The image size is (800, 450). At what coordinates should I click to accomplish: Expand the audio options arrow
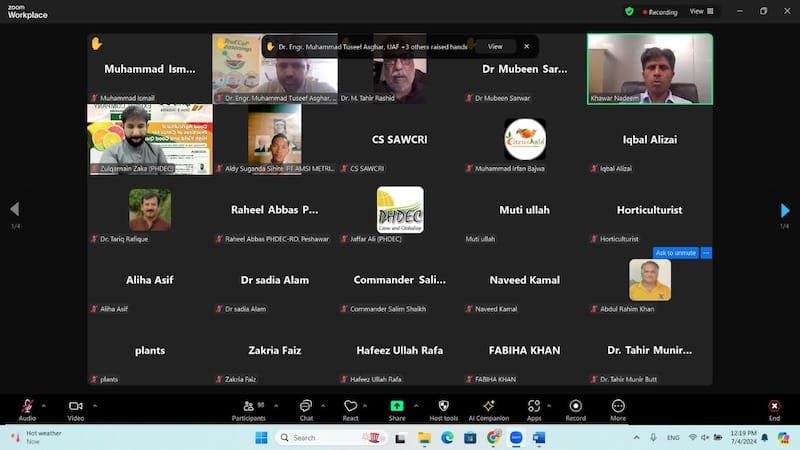pos(44,404)
